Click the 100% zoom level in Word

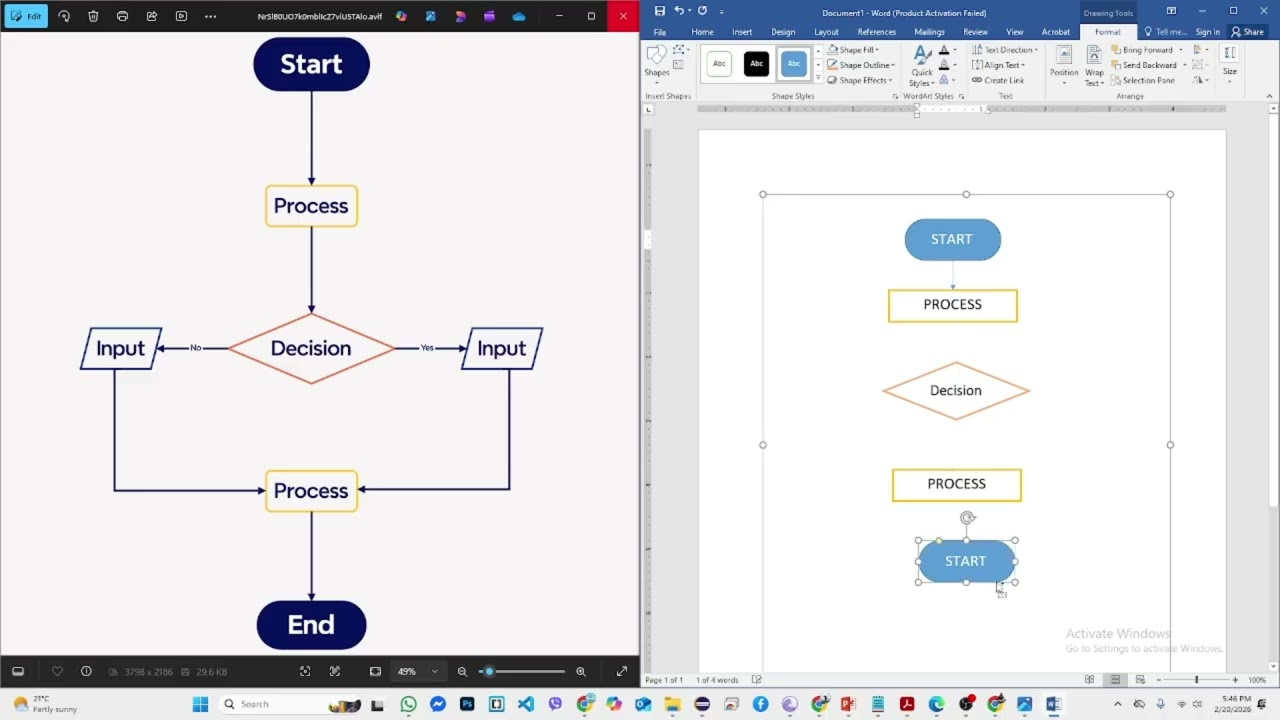1257,680
